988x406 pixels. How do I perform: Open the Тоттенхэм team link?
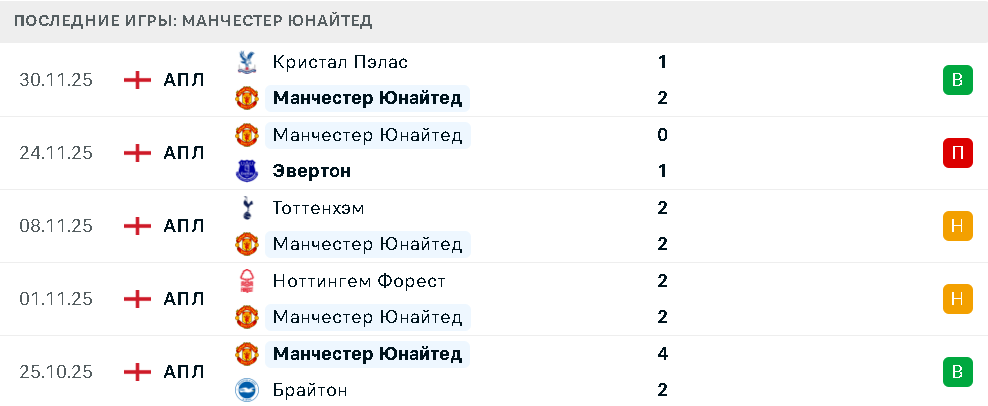pos(318,208)
